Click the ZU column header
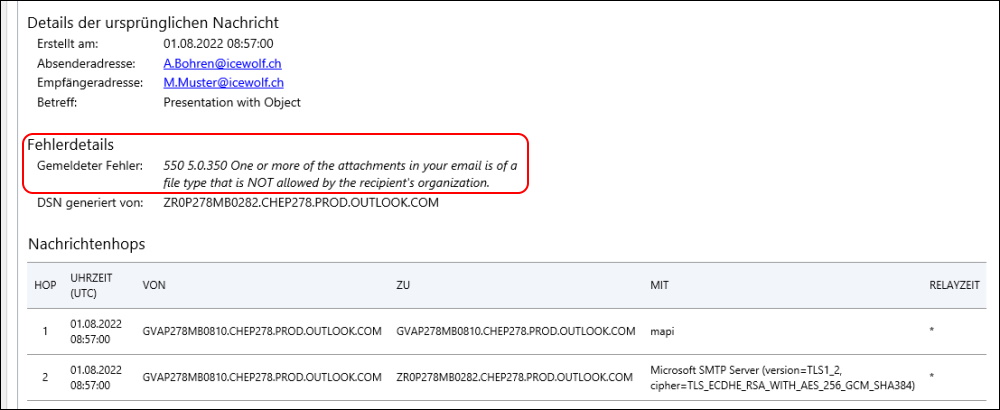This screenshot has height=410, width=1000. [x=403, y=286]
